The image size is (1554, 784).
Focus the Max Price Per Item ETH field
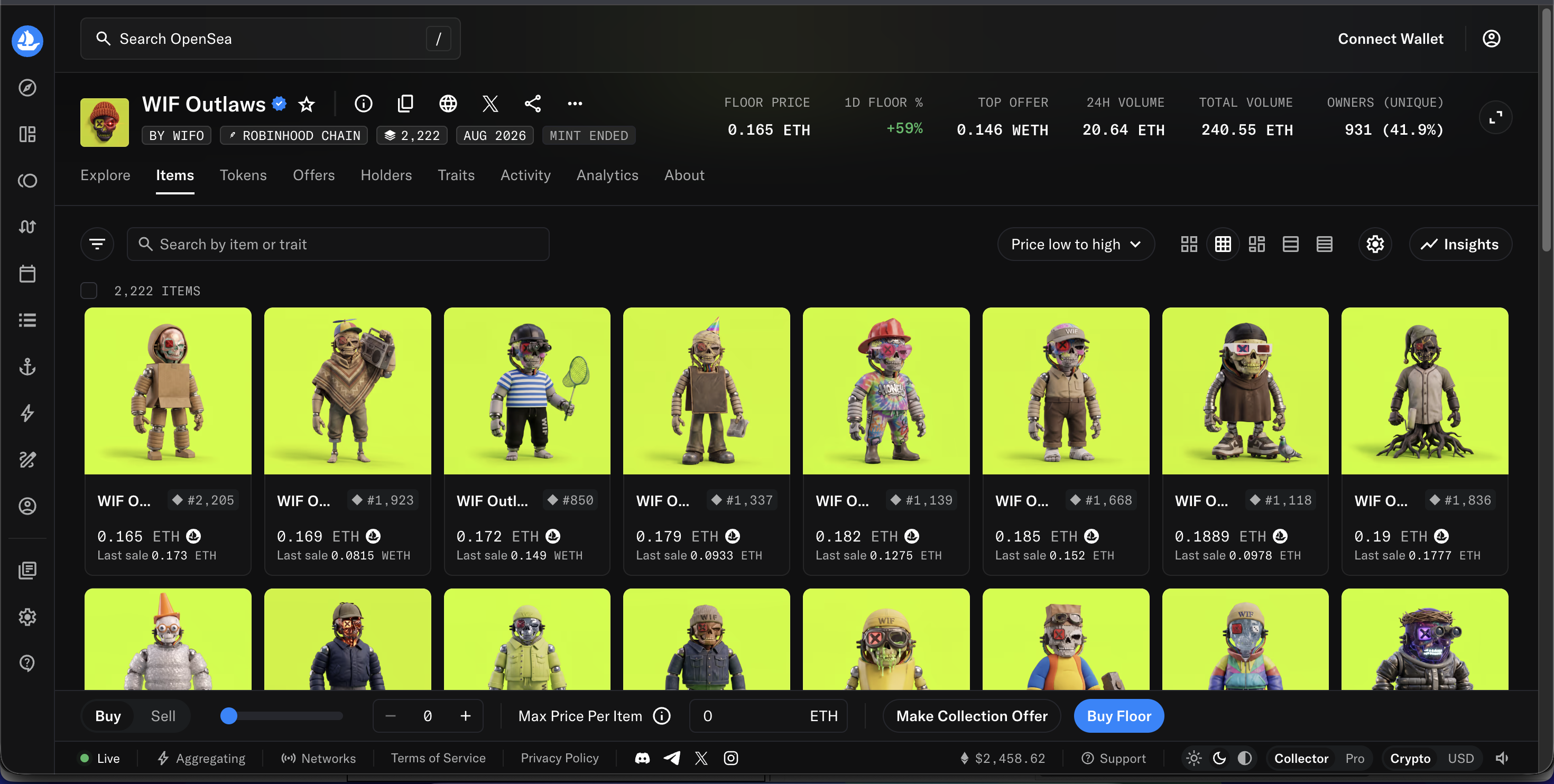pyautogui.click(x=768, y=716)
